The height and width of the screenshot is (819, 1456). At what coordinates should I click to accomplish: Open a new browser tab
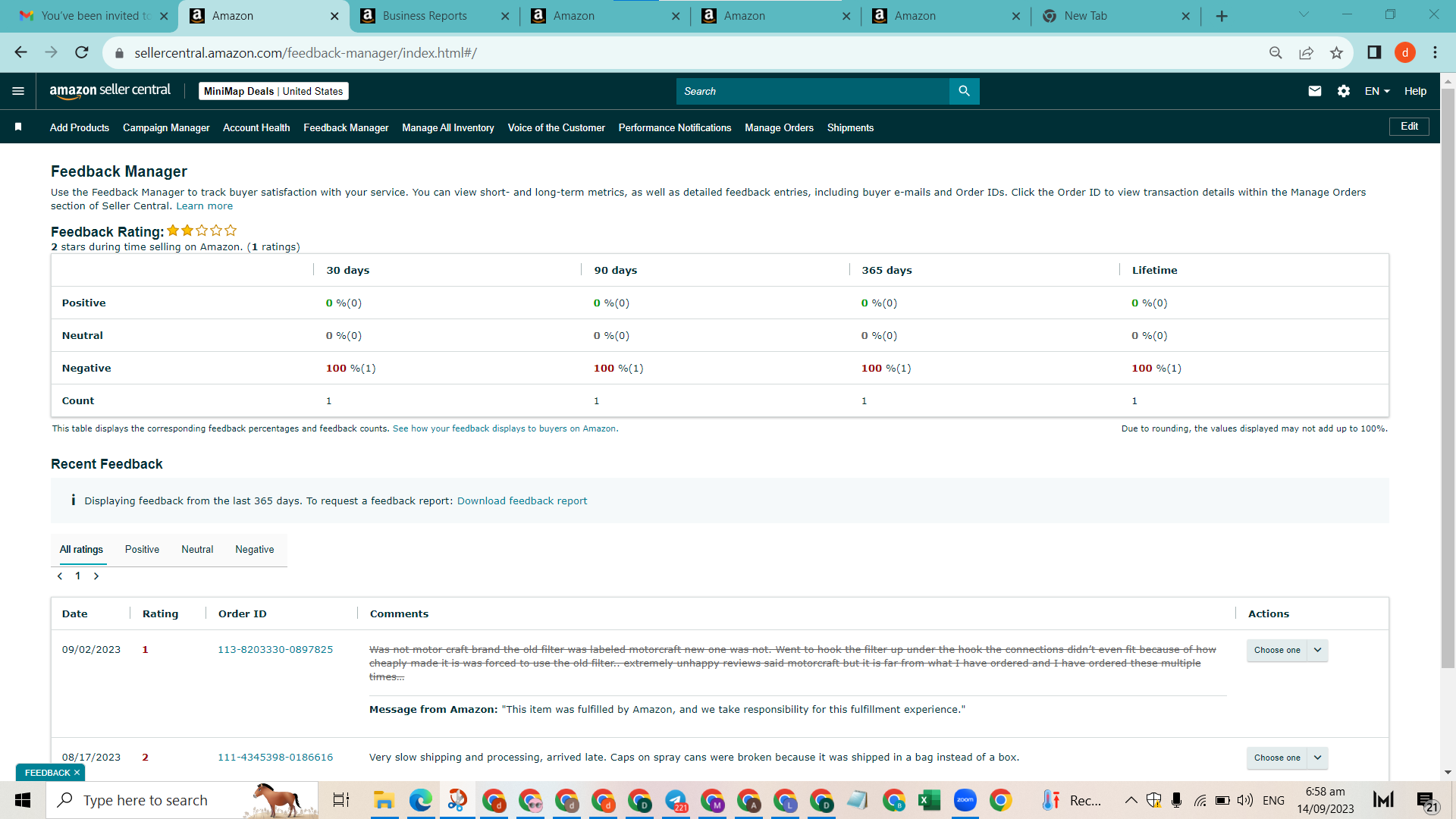click(1222, 16)
